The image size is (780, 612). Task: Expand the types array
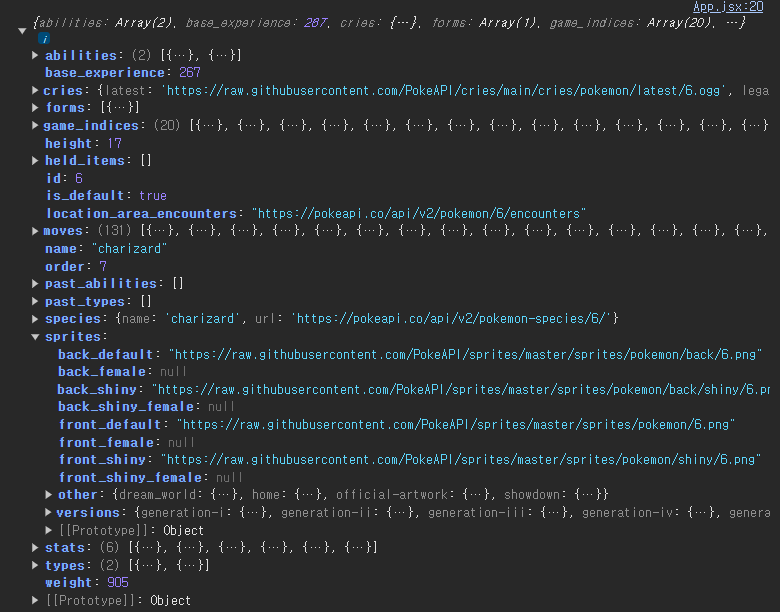pos(35,565)
